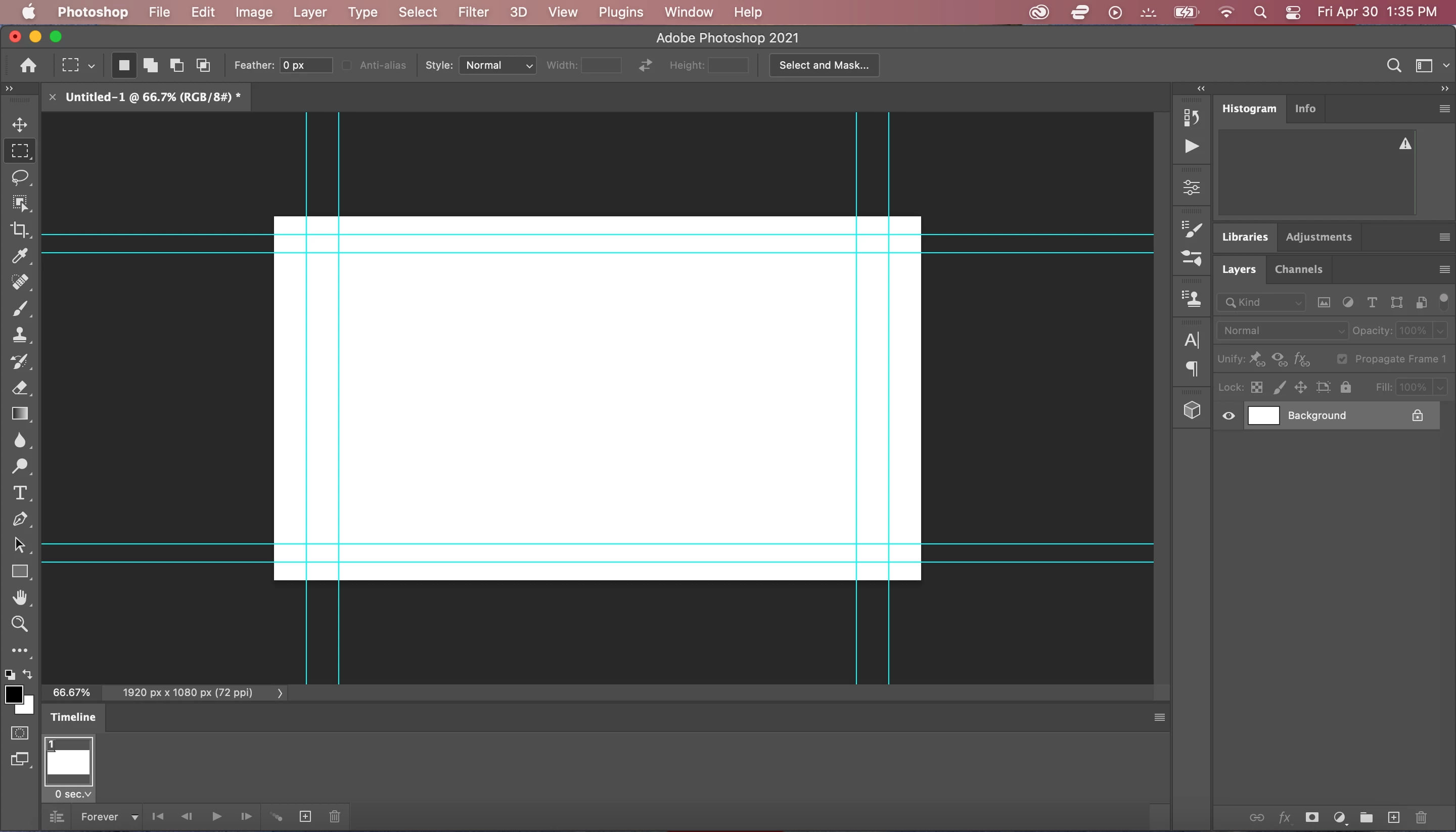
Task: Click the Select and Mask button
Action: [x=824, y=65]
